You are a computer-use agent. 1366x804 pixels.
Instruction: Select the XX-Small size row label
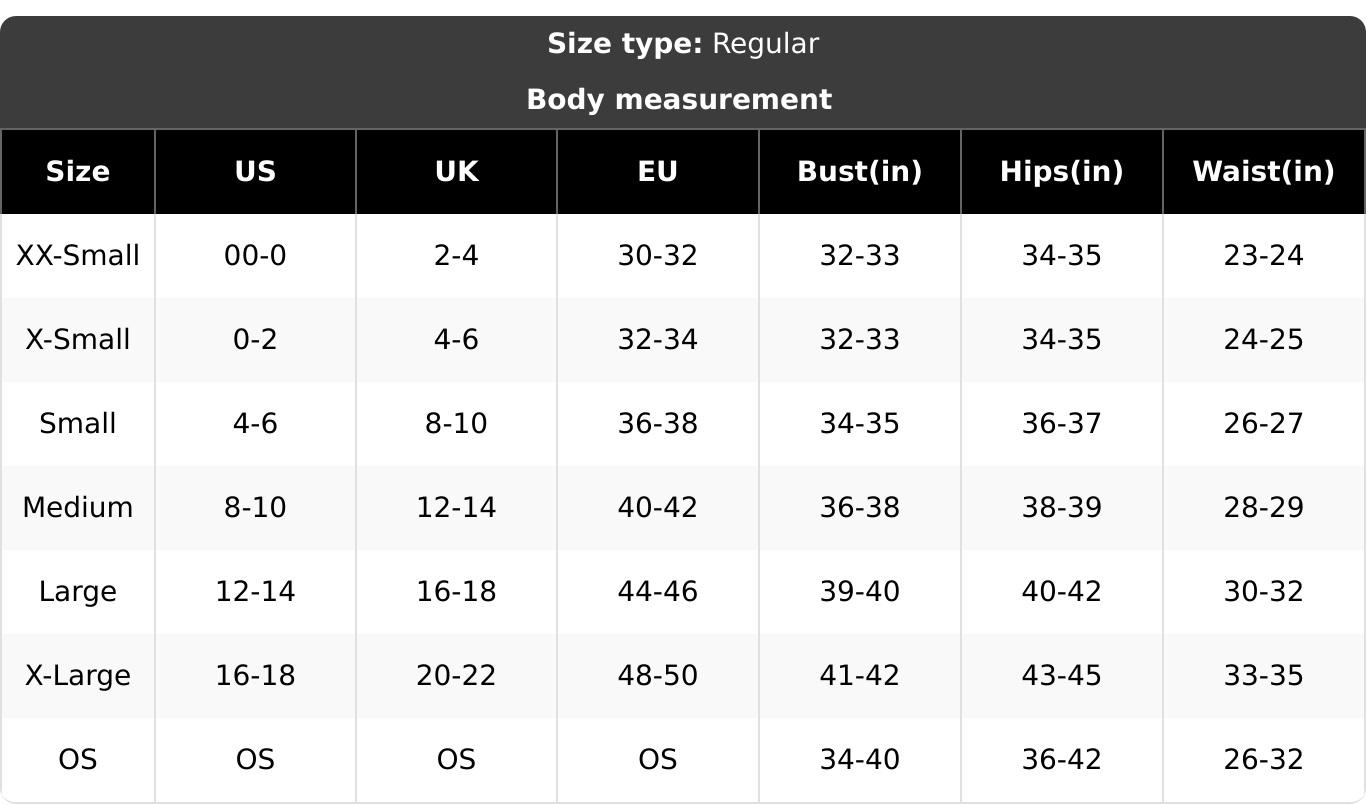[x=77, y=255]
